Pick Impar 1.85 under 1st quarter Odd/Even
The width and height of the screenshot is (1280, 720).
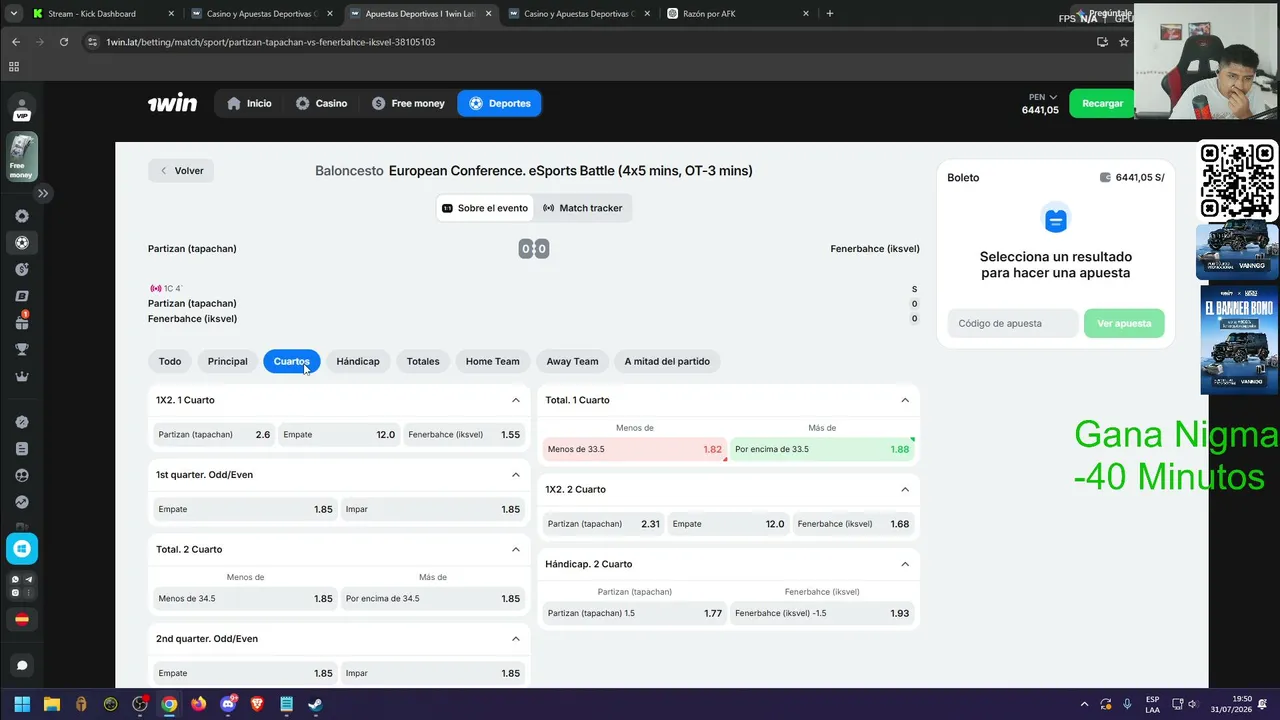[433, 509]
